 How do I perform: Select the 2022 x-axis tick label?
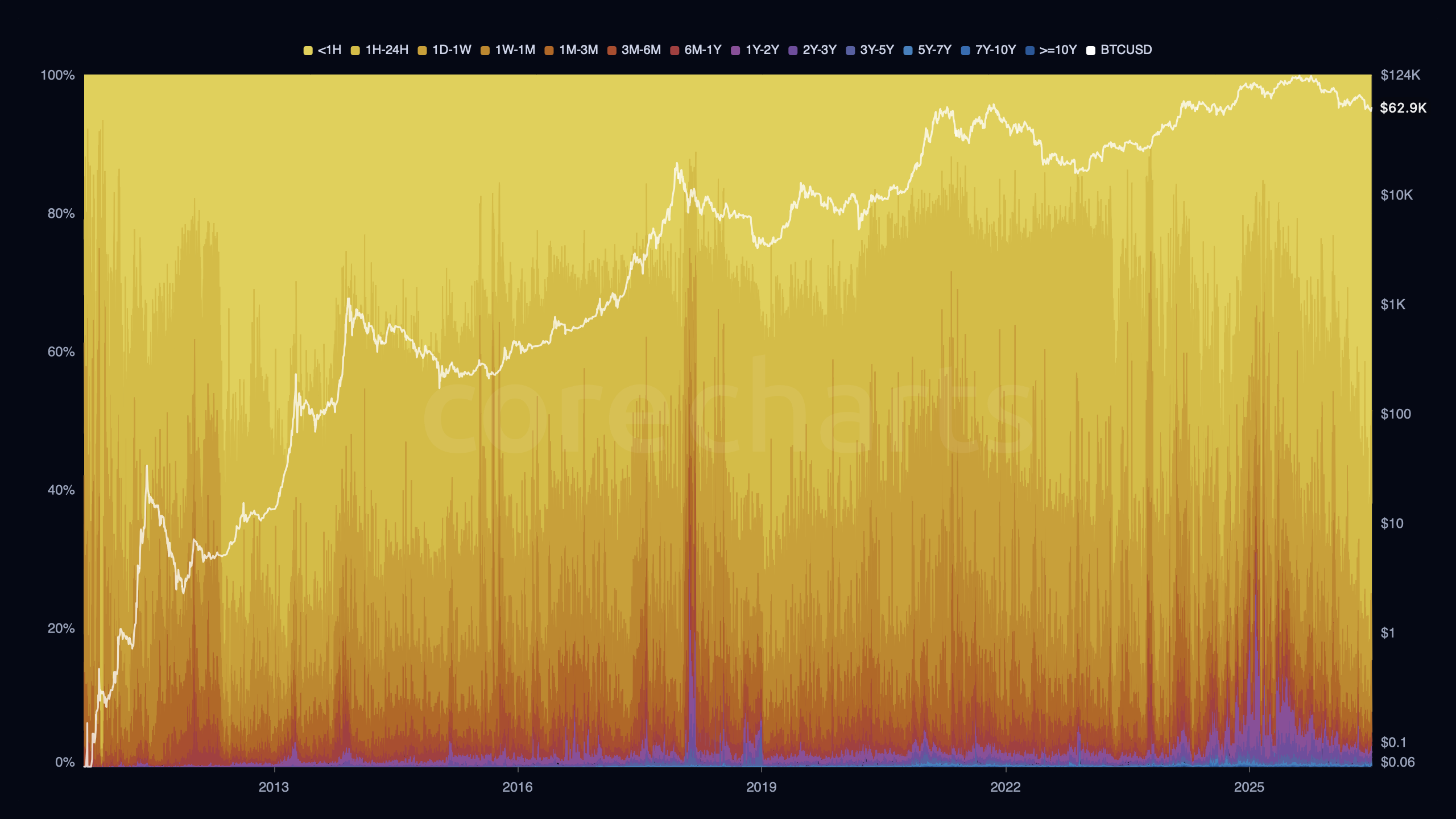(x=1006, y=787)
